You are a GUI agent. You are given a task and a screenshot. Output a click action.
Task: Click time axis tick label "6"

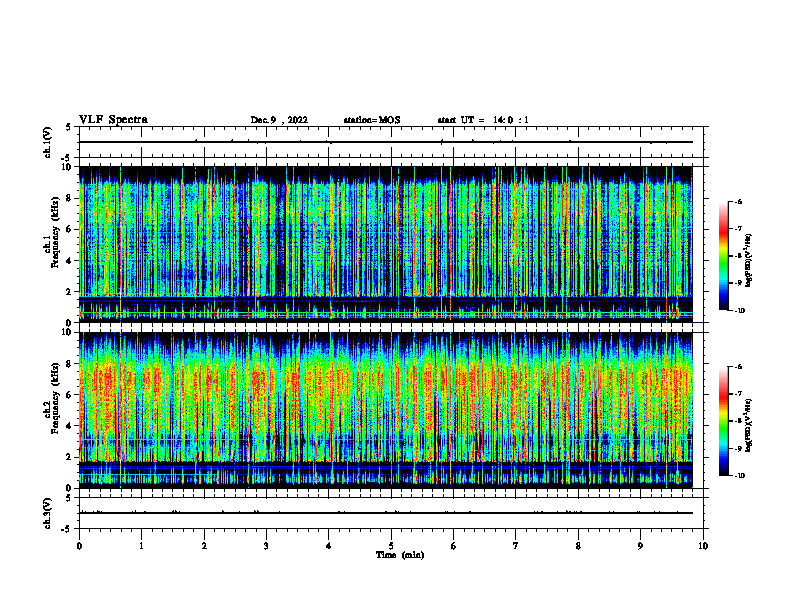[454, 546]
